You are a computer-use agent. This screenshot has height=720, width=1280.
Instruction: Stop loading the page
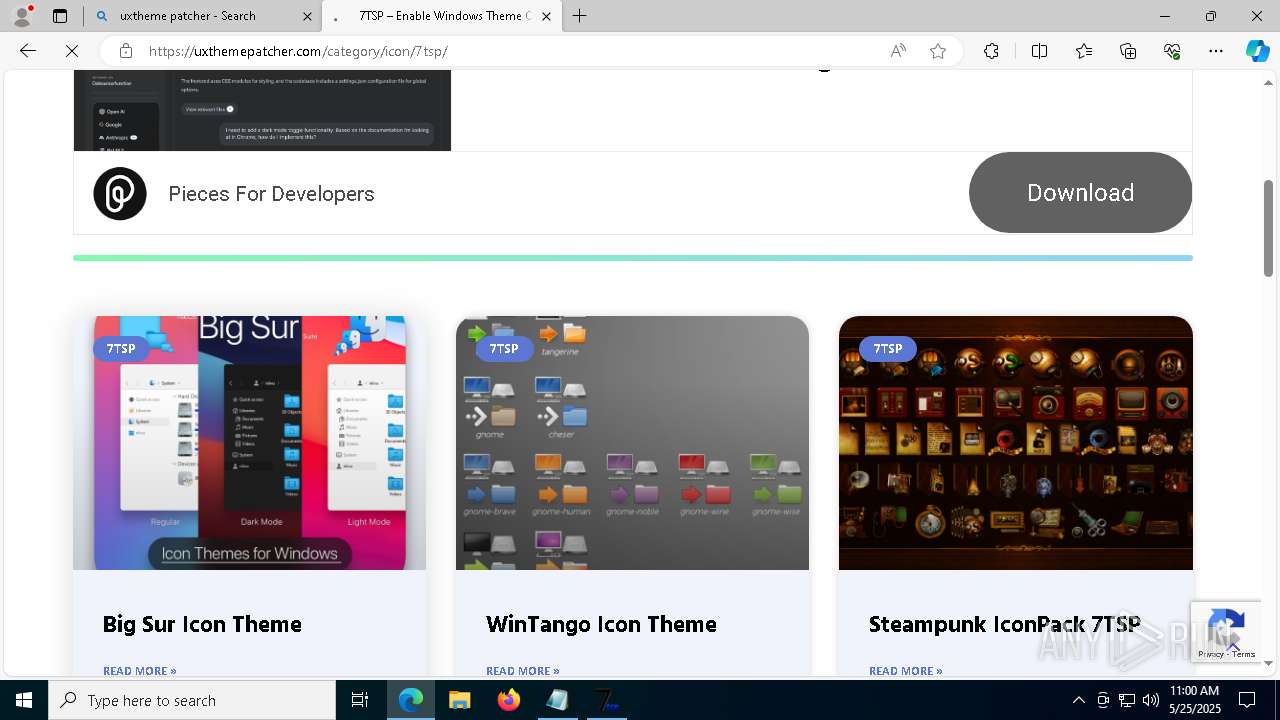pyautogui.click(x=72, y=51)
